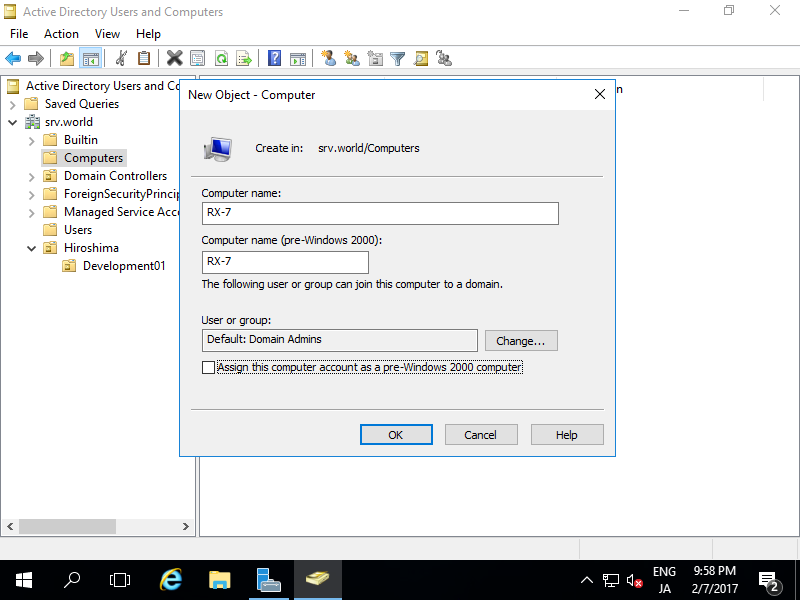Screen dimensions: 800x600
Task: Open the Action menu
Action: (61, 34)
